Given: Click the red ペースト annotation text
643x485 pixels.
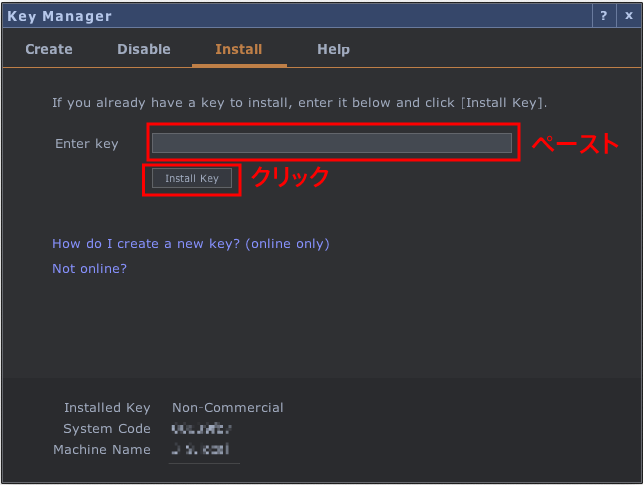Looking at the screenshot, I should (x=574, y=143).
